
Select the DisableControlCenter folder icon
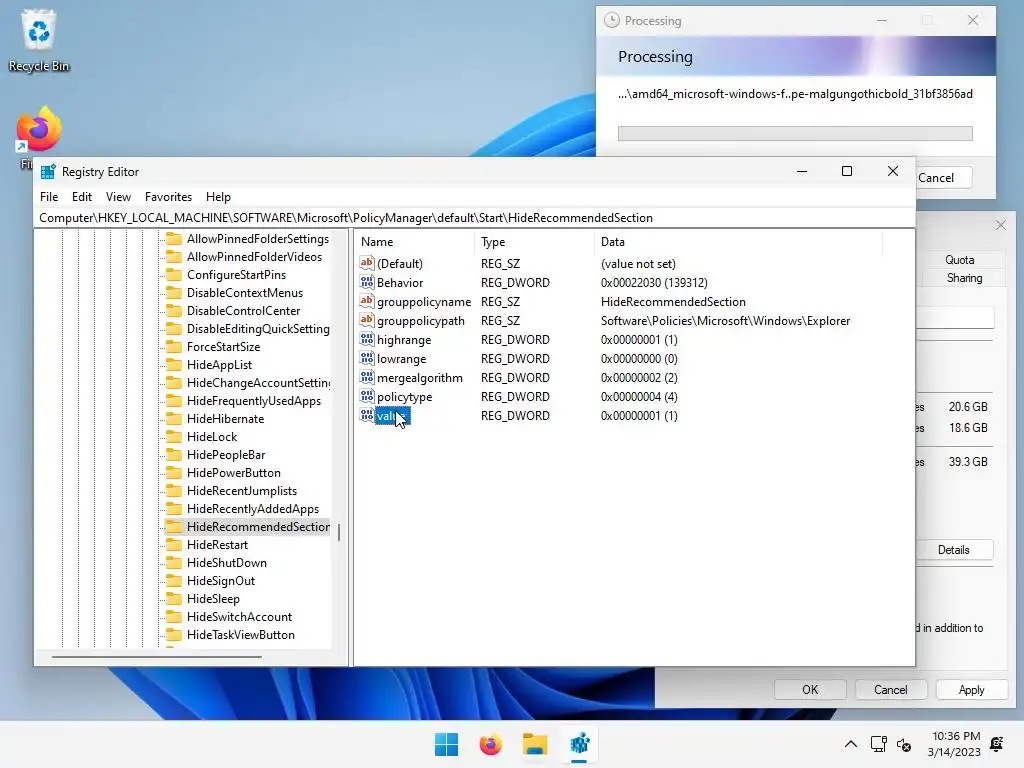point(174,311)
